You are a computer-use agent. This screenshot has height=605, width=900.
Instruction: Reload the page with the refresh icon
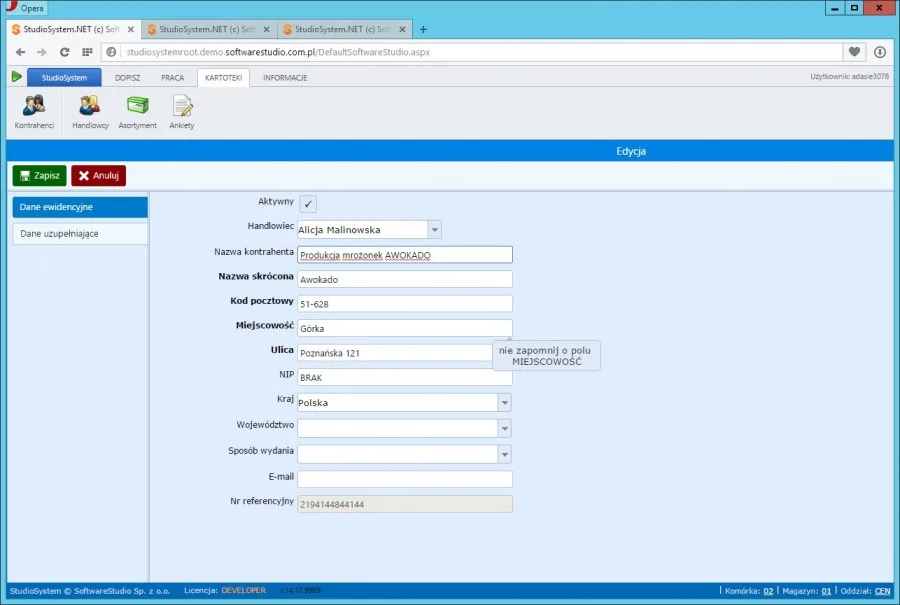[x=64, y=52]
